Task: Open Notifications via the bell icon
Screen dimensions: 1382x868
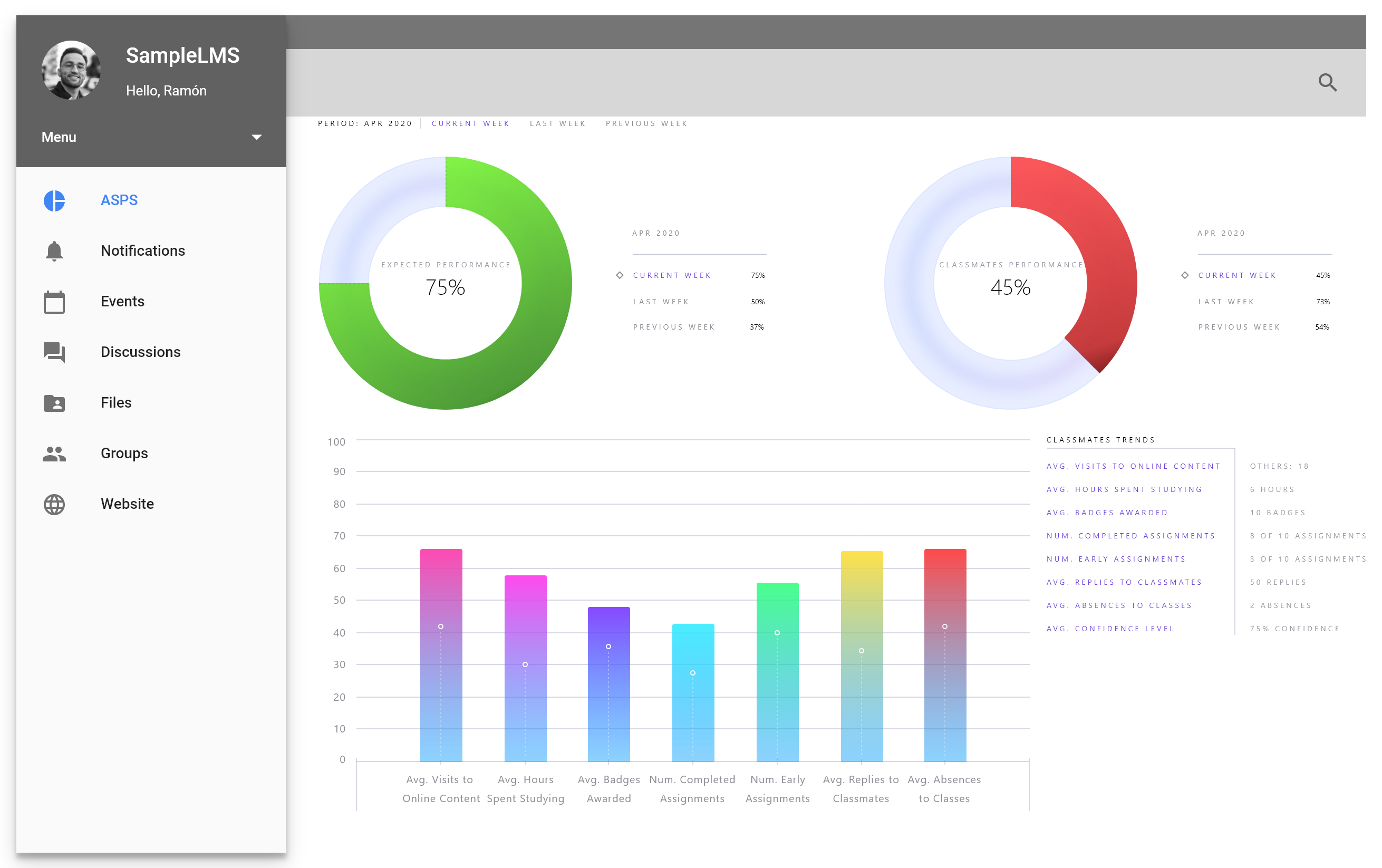Action: [x=54, y=251]
